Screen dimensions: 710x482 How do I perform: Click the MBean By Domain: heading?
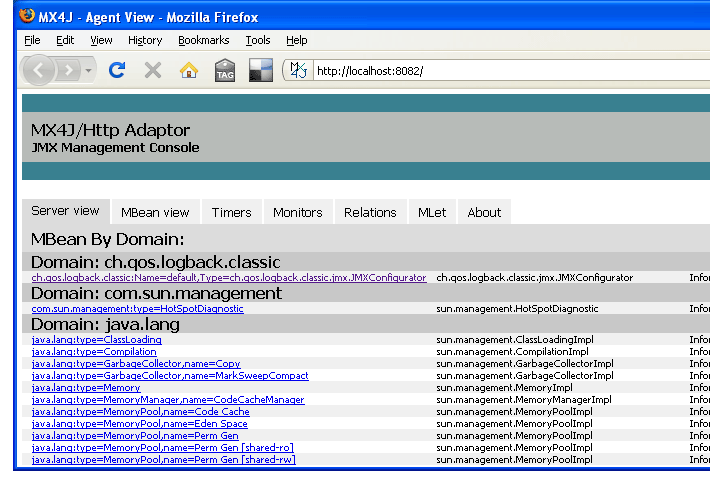pos(107,239)
